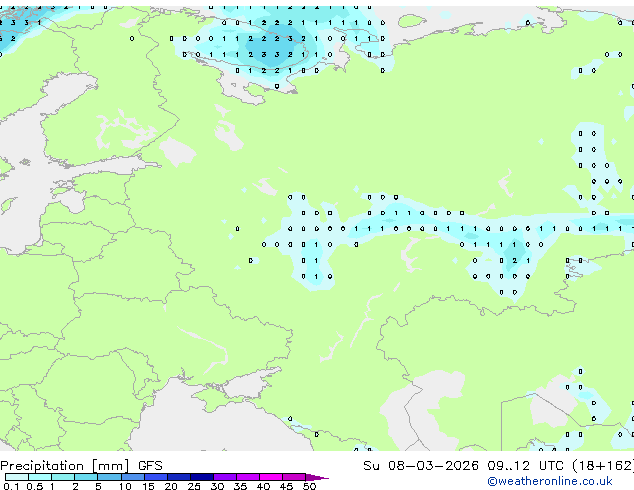Click the "0.1" legend scale label
The image size is (634, 490).
pyautogui.click(x=10, y=486)
